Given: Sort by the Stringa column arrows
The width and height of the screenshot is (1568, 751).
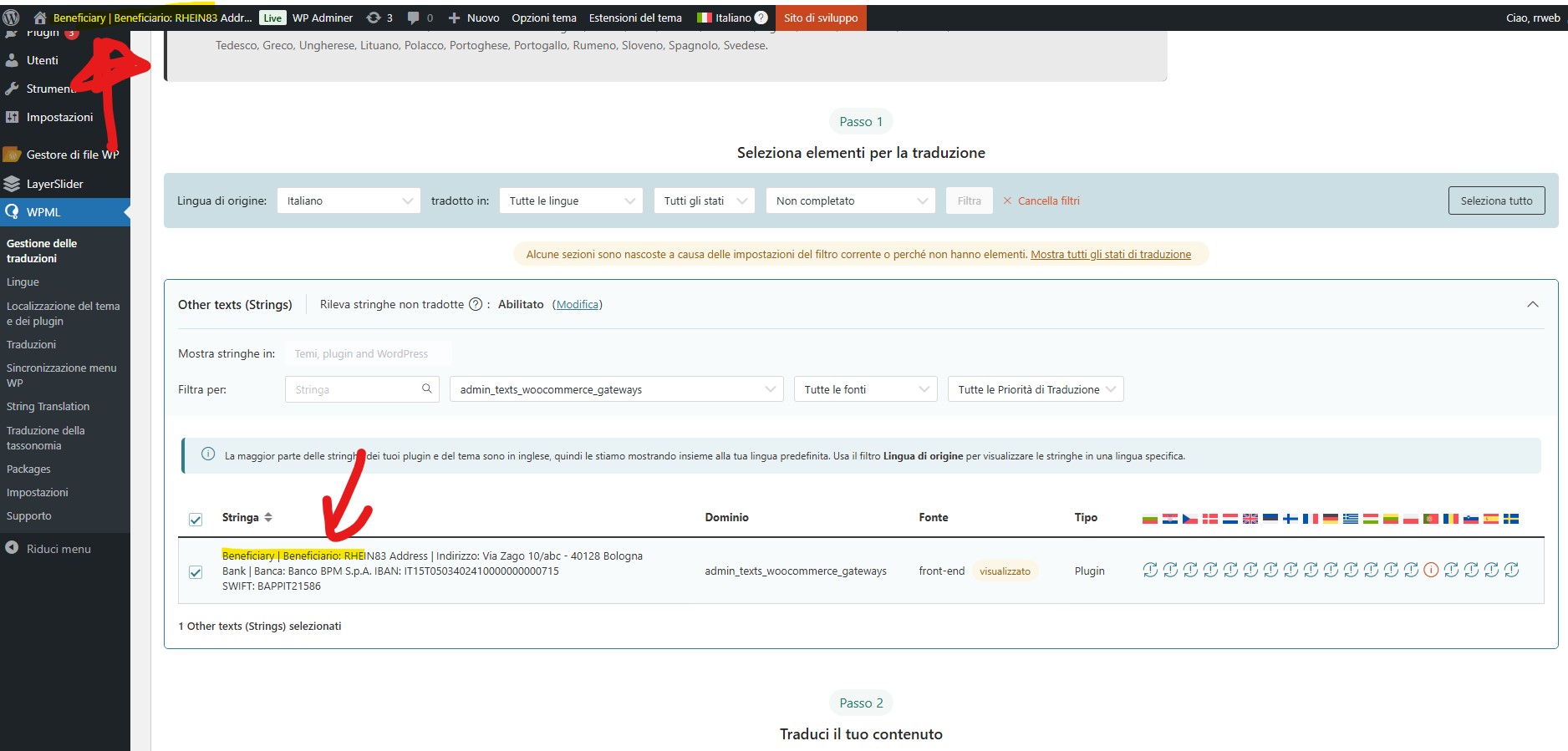Looking at the screenshot, I should pos(268,517).
